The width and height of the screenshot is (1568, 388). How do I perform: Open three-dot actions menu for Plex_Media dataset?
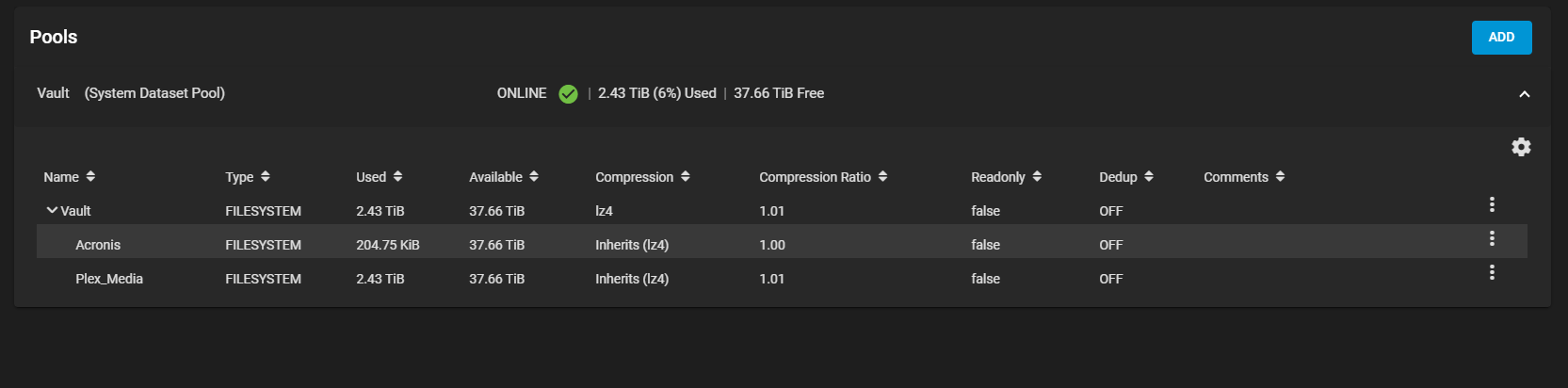[1492, 272]
